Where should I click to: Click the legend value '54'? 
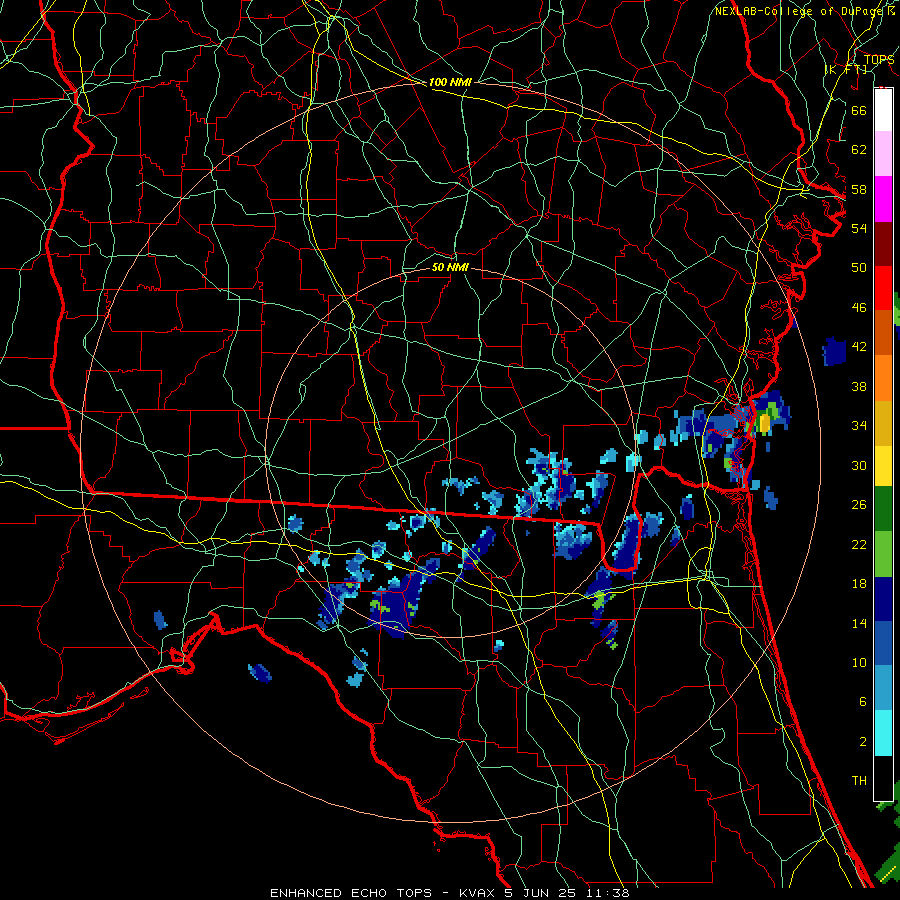tap(859, 228)
